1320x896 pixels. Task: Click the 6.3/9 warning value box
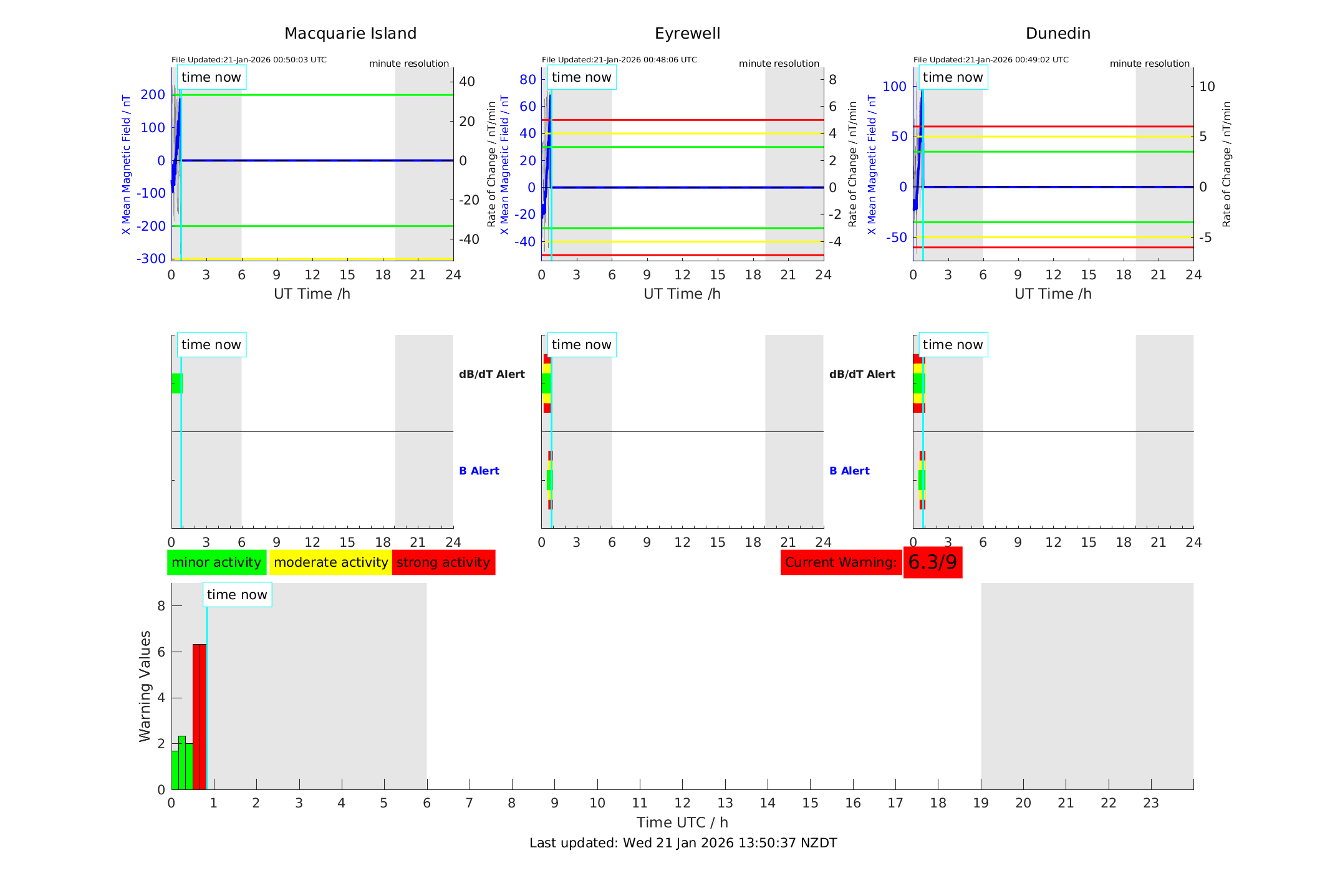point(932,562)
